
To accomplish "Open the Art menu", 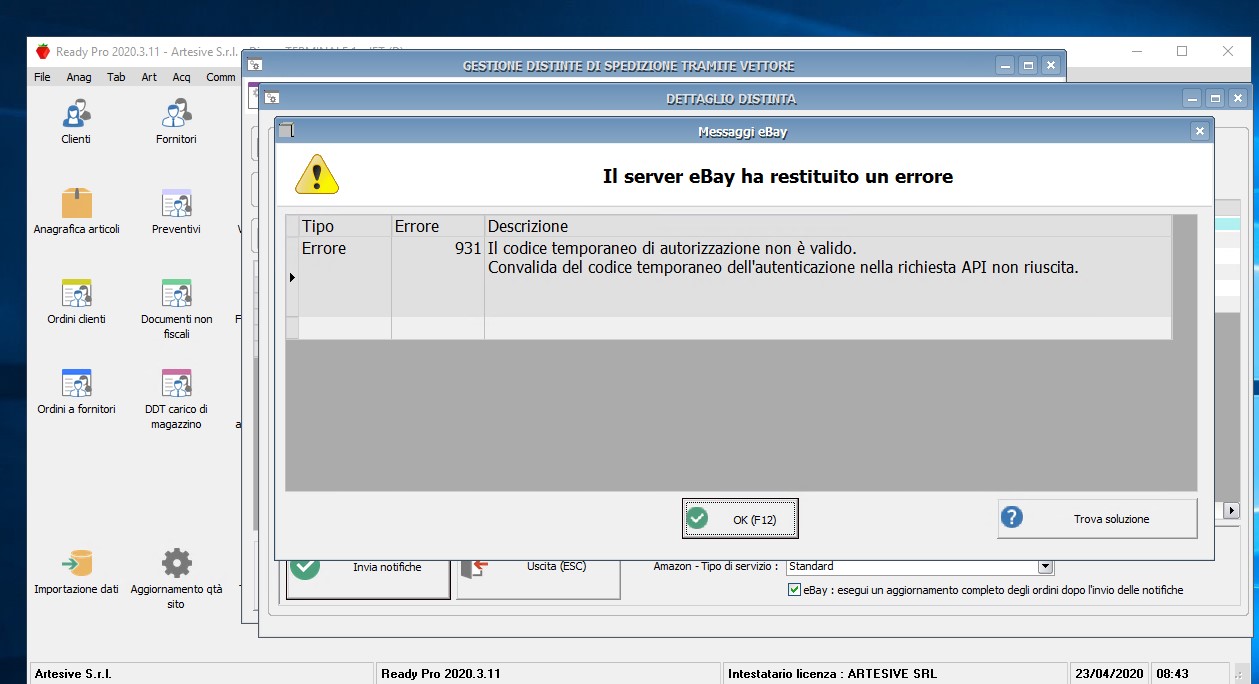I will [149, 77].
